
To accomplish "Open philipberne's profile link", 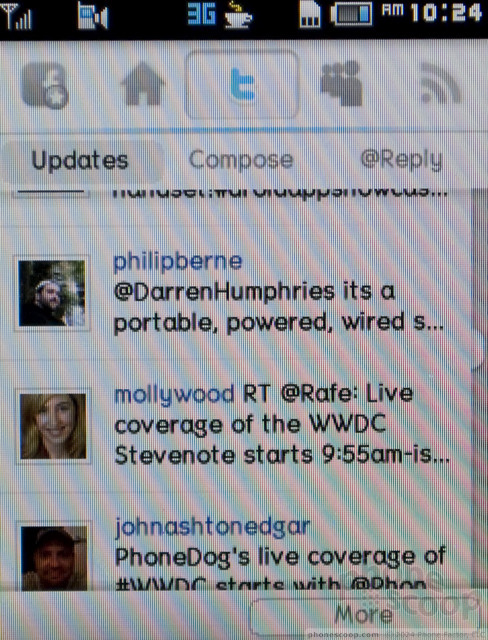I will 177,262.
